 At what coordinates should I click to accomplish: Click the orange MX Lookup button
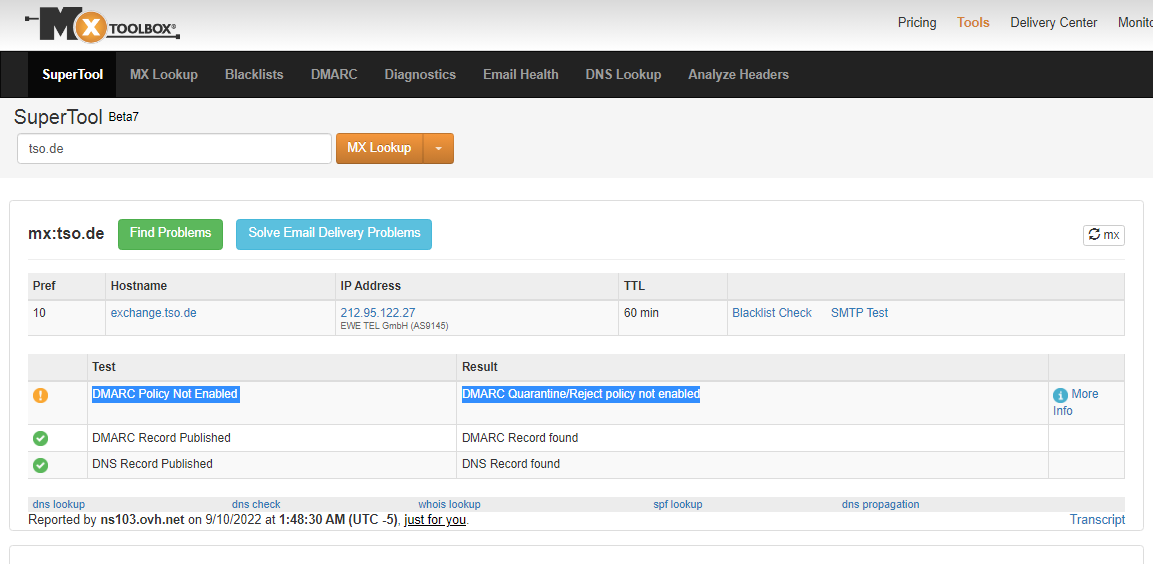click(x=379, y=149)
